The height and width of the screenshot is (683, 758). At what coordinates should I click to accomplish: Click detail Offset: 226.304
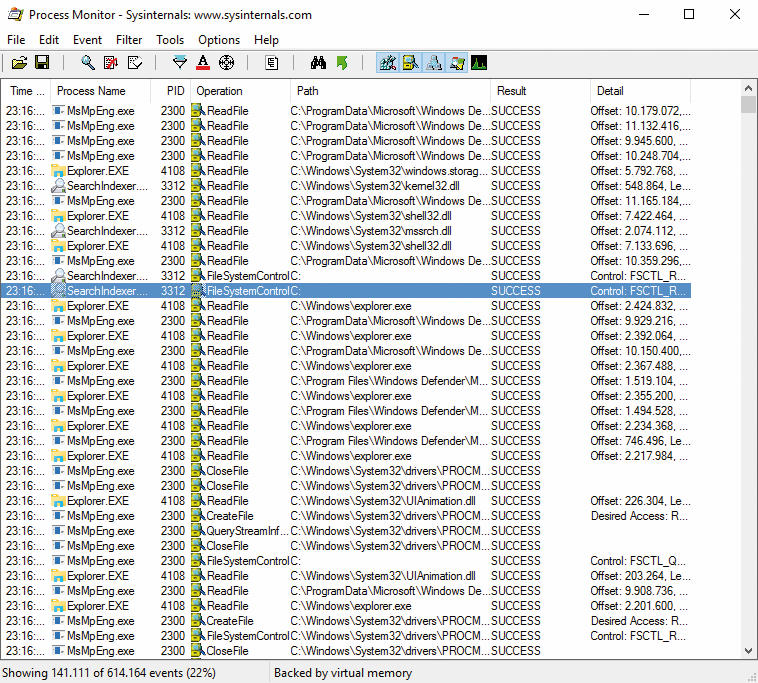(x=640, y=501)
